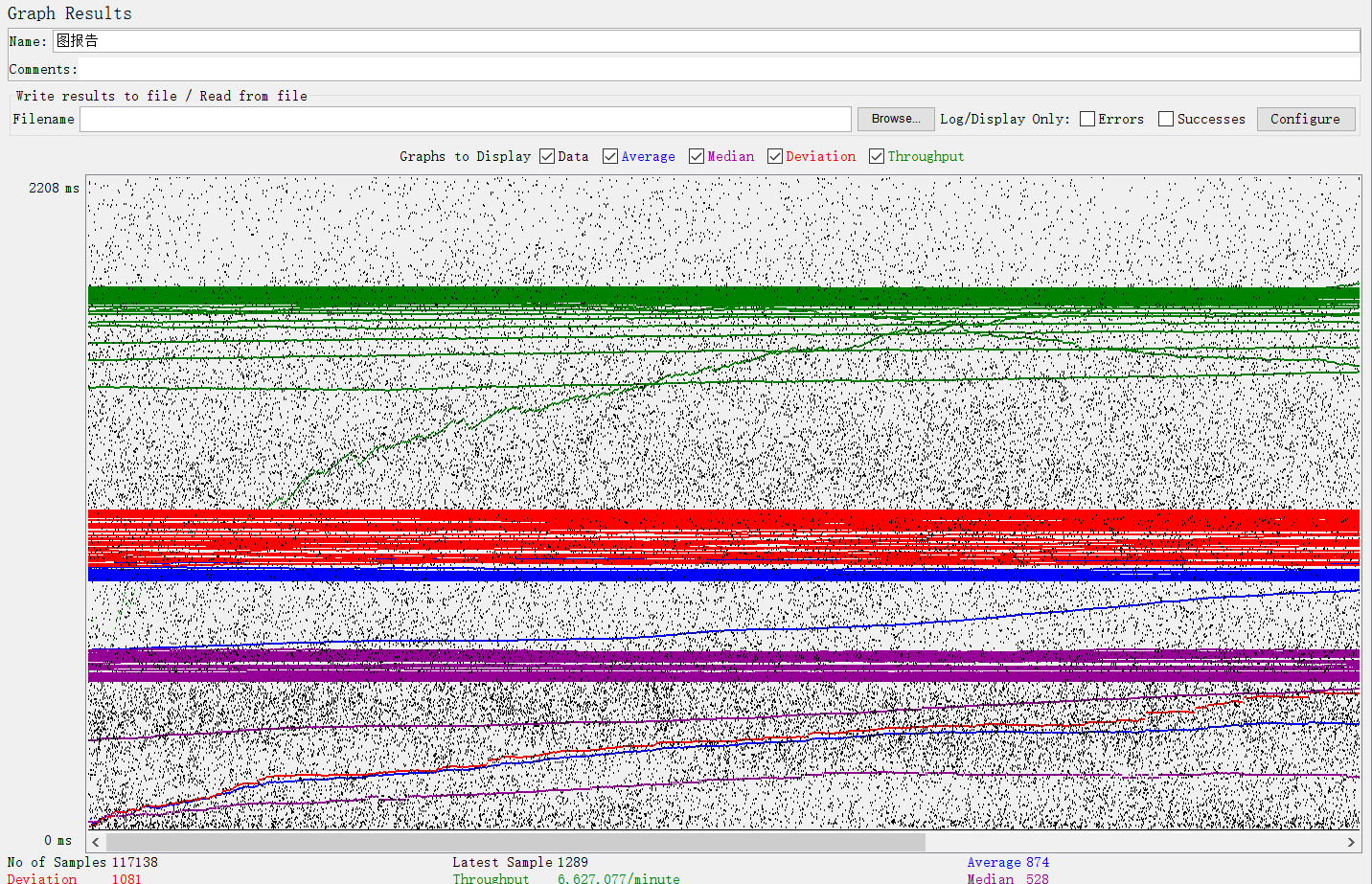Click the scrollbar left arrow
Screen dimensions: 1372x884
(x=96, y=842)
